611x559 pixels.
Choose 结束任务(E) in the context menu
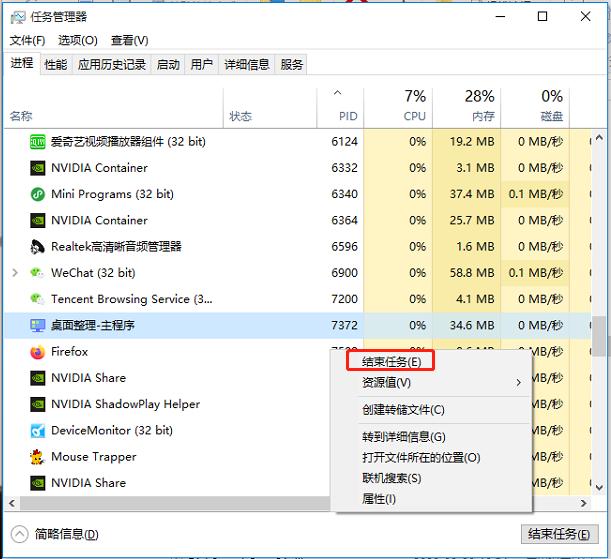pyautogui.click(x=391, y=362)
